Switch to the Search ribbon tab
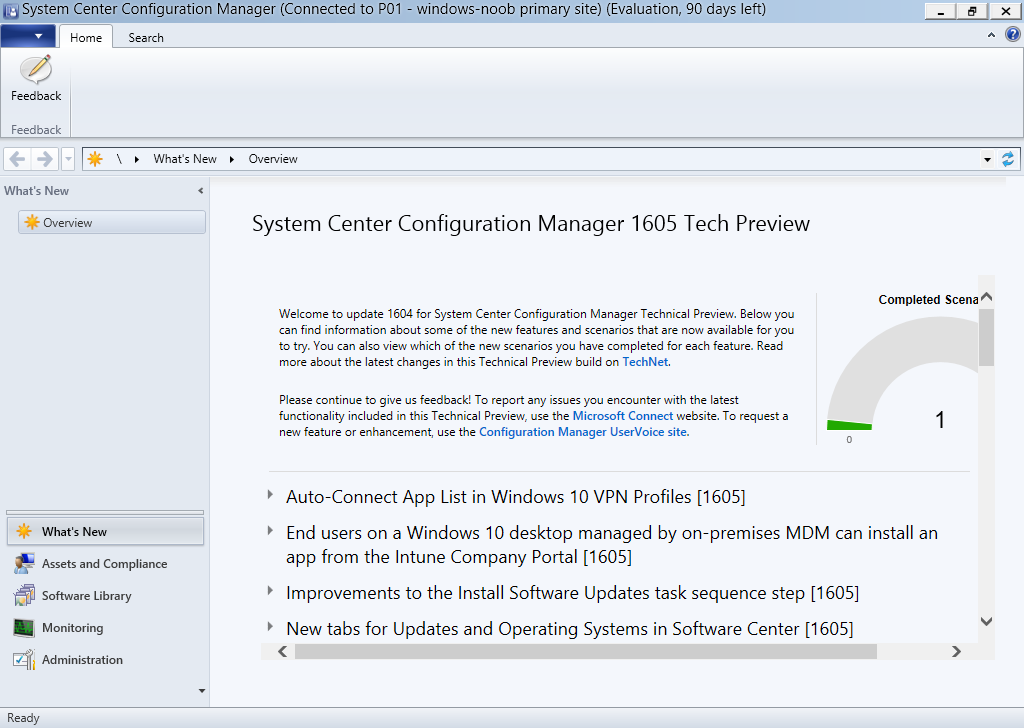 click(146, 37)
